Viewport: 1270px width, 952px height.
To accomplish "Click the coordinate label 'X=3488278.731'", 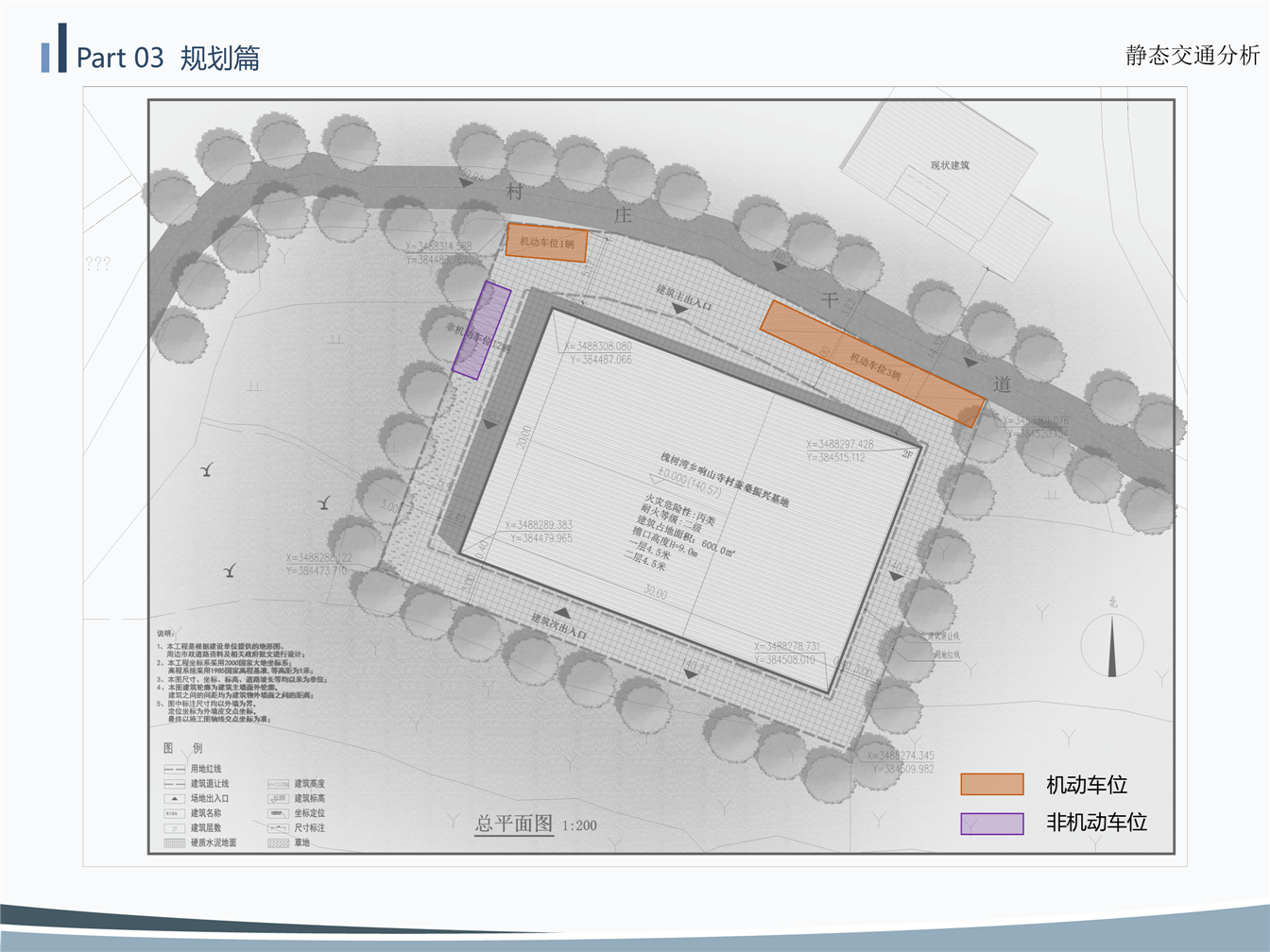I will click(787, 647).
